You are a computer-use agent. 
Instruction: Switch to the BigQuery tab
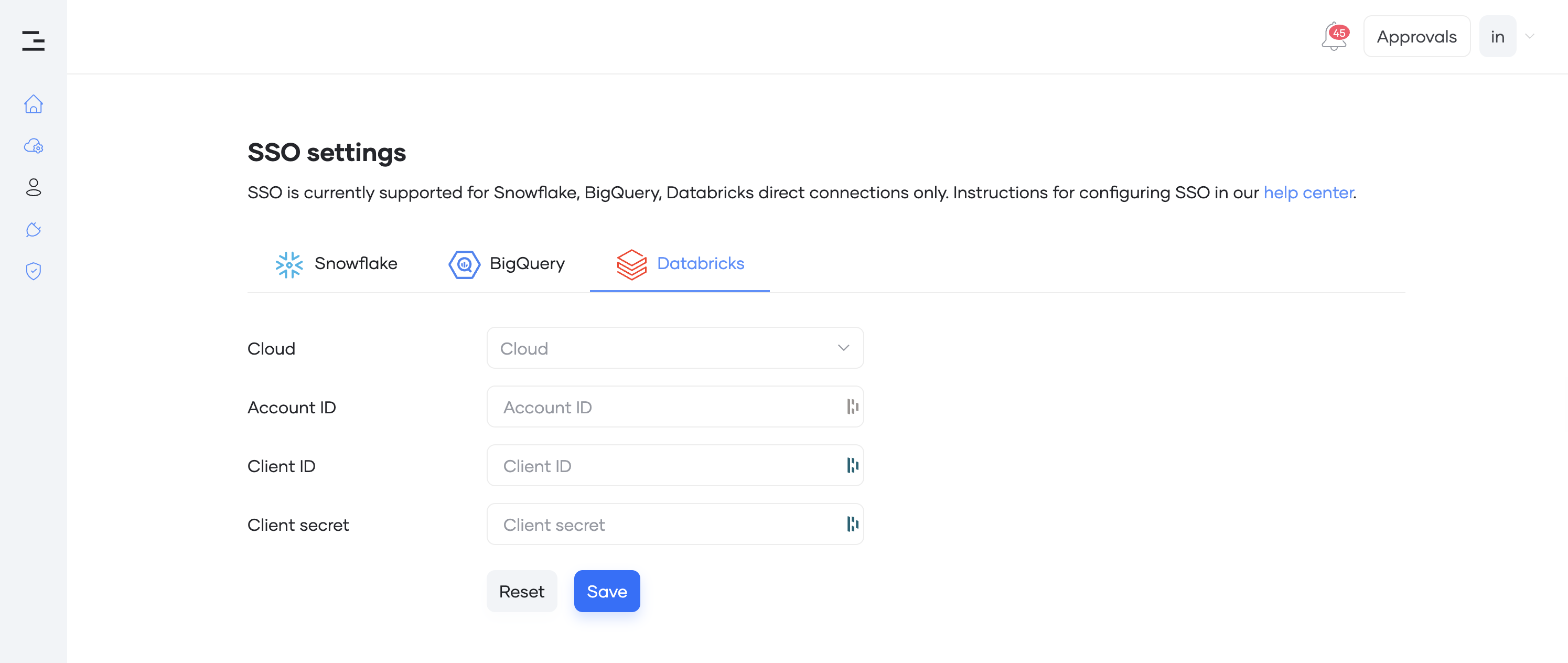point(507,264)
